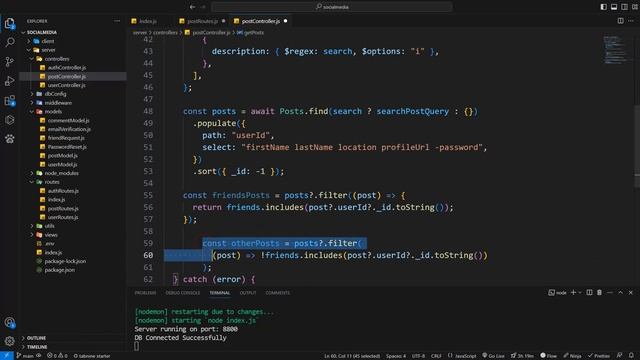Screen dimensions: 640x360
Task: Go back with the navigation arrow
Action: tap(192, 7)
